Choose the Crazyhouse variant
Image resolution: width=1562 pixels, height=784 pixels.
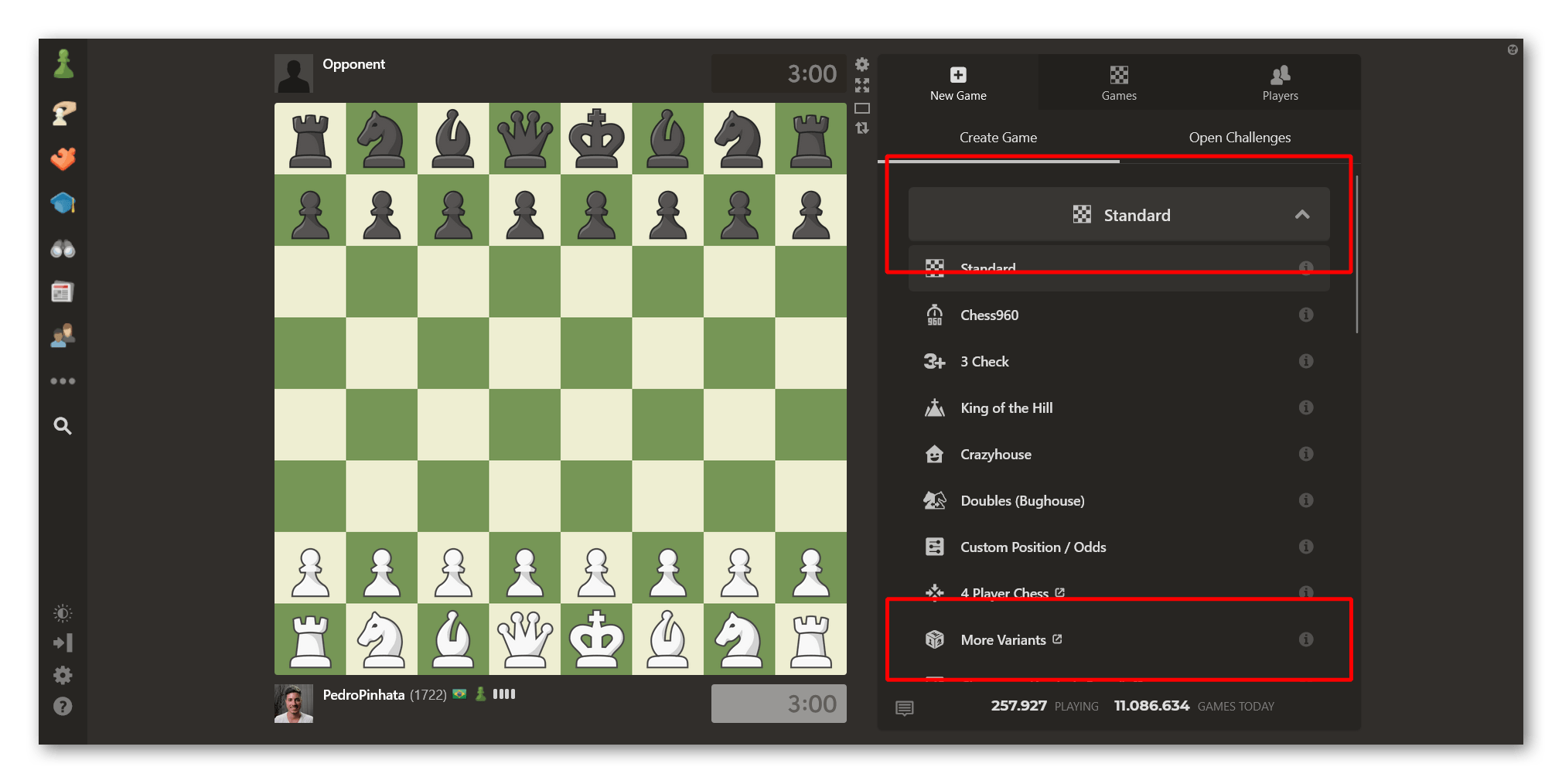(1119, 454)
